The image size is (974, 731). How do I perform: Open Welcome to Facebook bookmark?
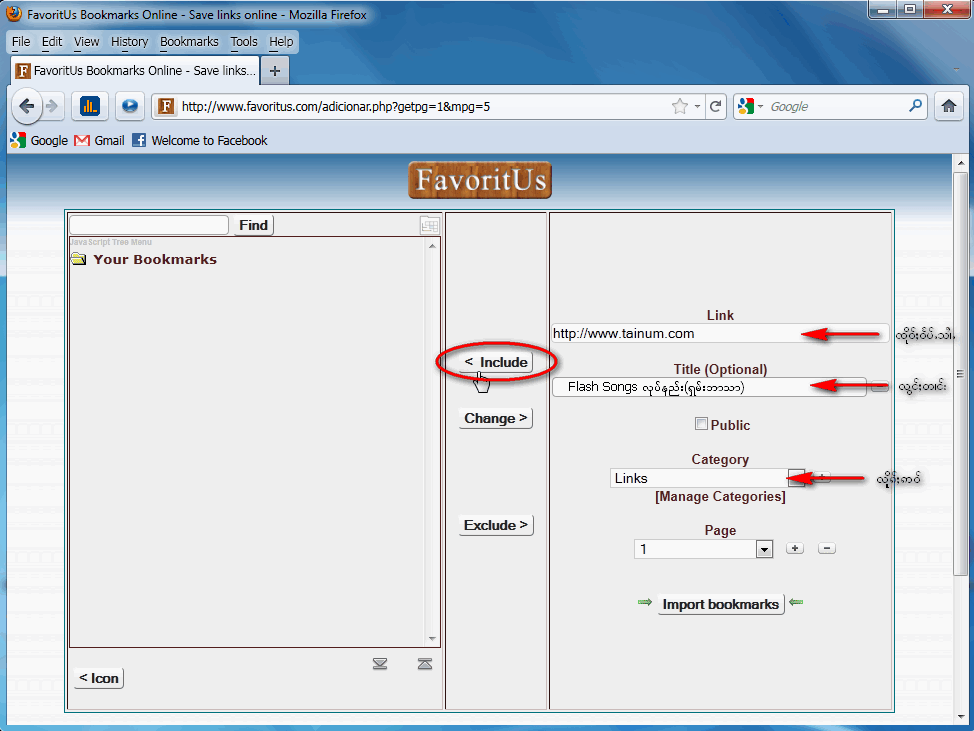point(200,140)
